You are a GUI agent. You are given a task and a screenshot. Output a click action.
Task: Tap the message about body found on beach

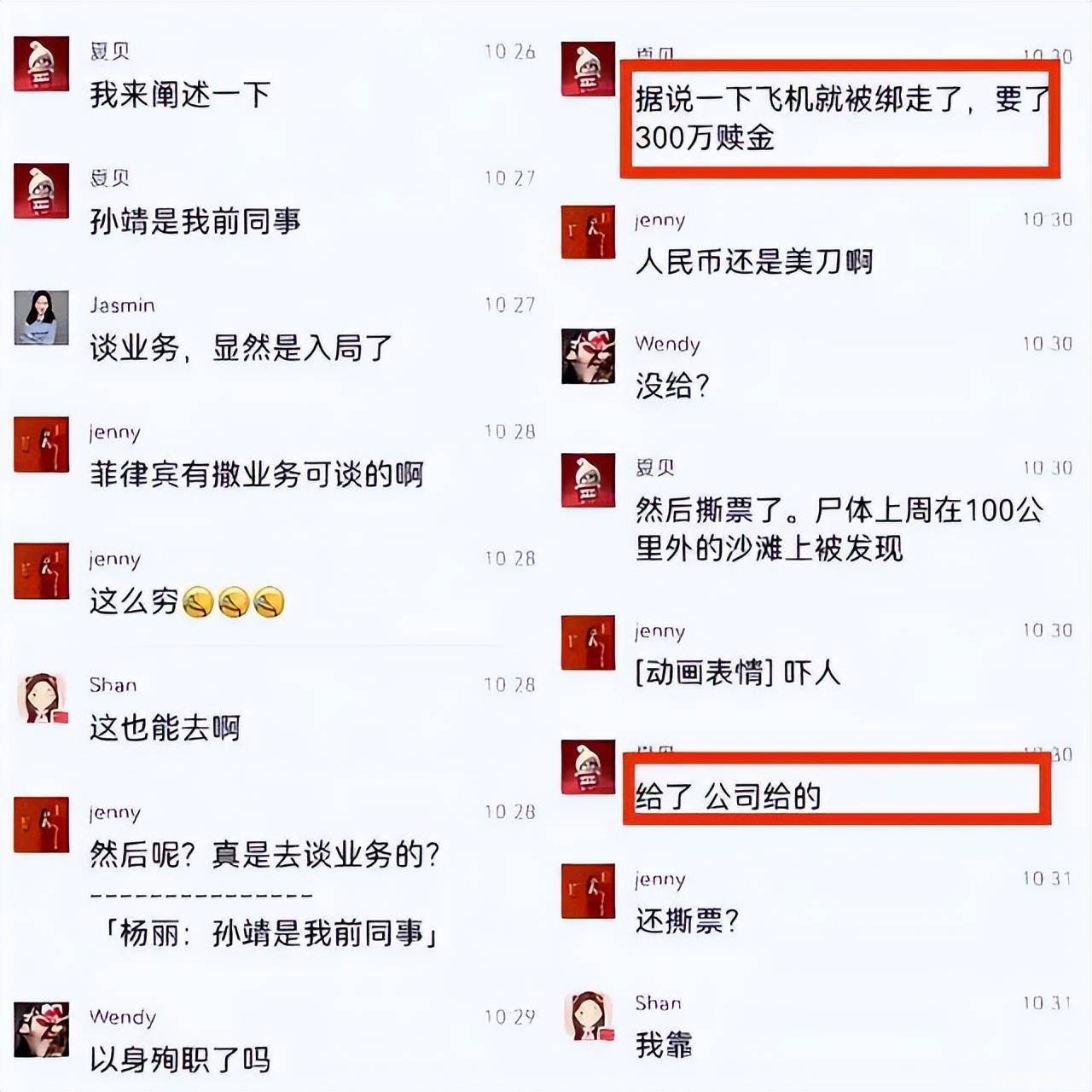[839, 529]
